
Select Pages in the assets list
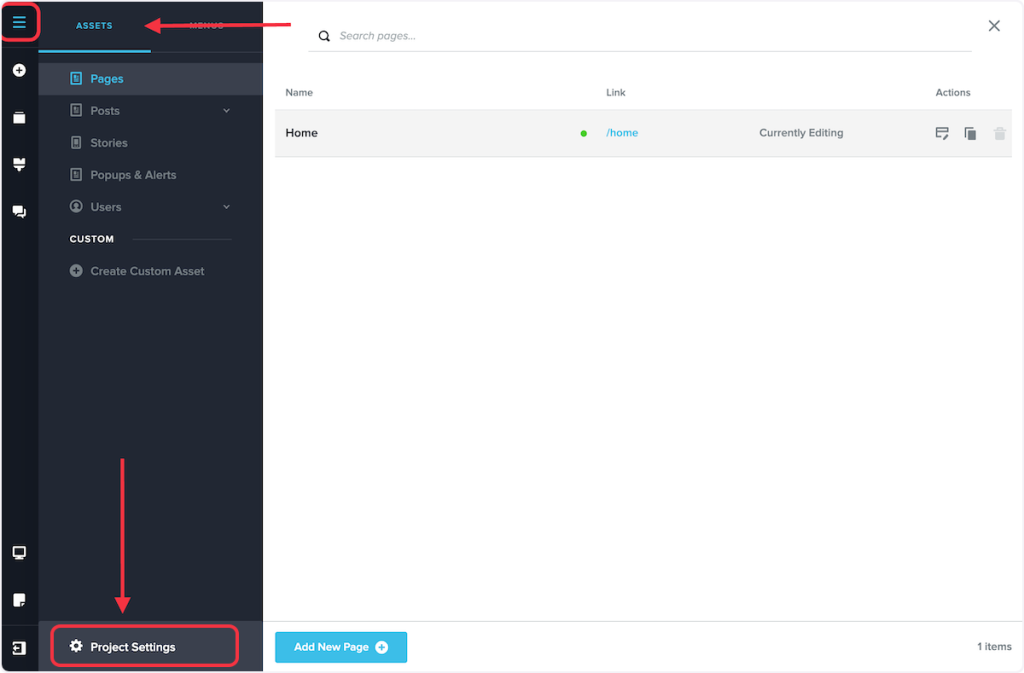pyautogui.click(x=107, y=79)
